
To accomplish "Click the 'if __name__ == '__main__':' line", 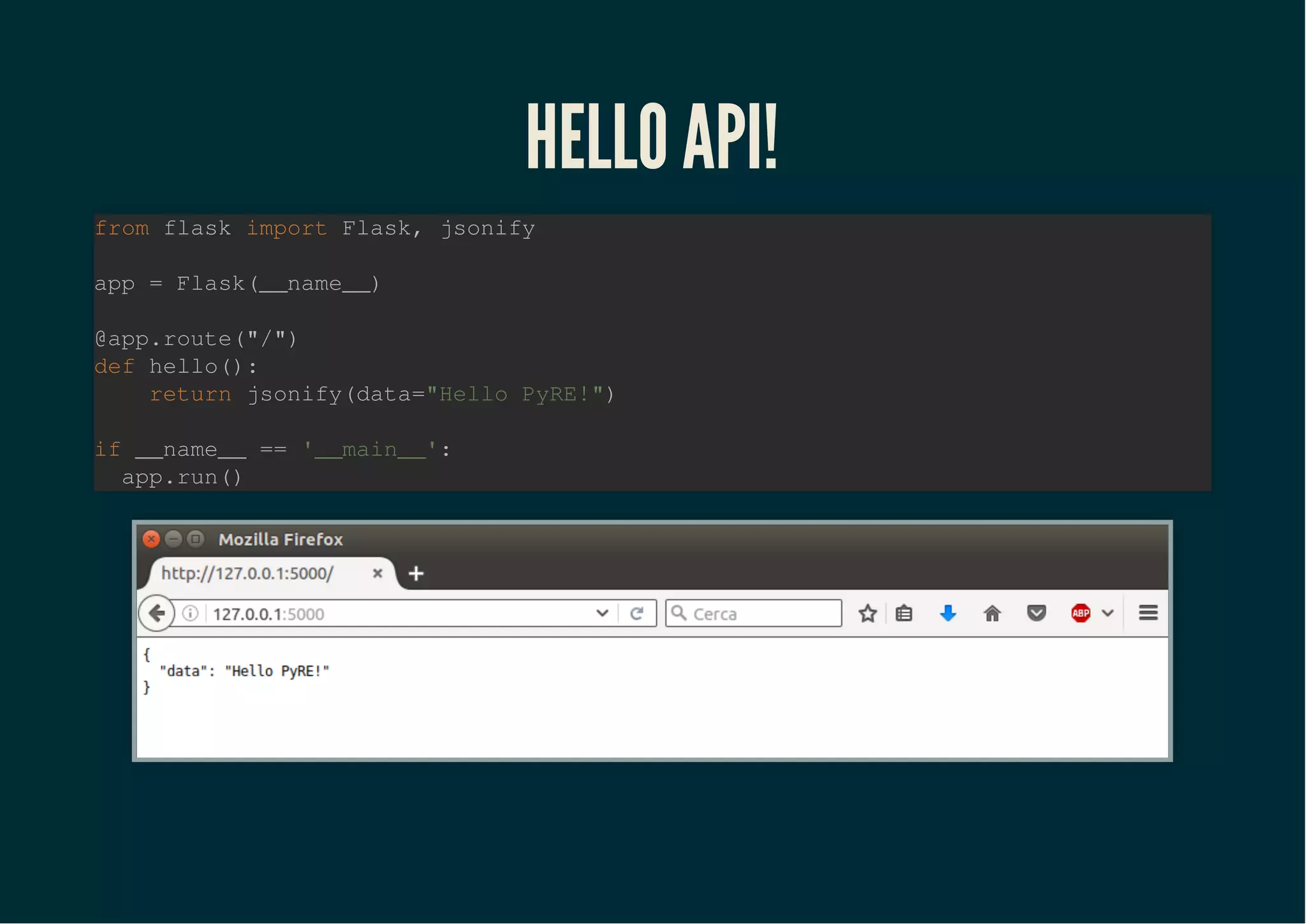I will pyautogui.click(x=272, y=450).
